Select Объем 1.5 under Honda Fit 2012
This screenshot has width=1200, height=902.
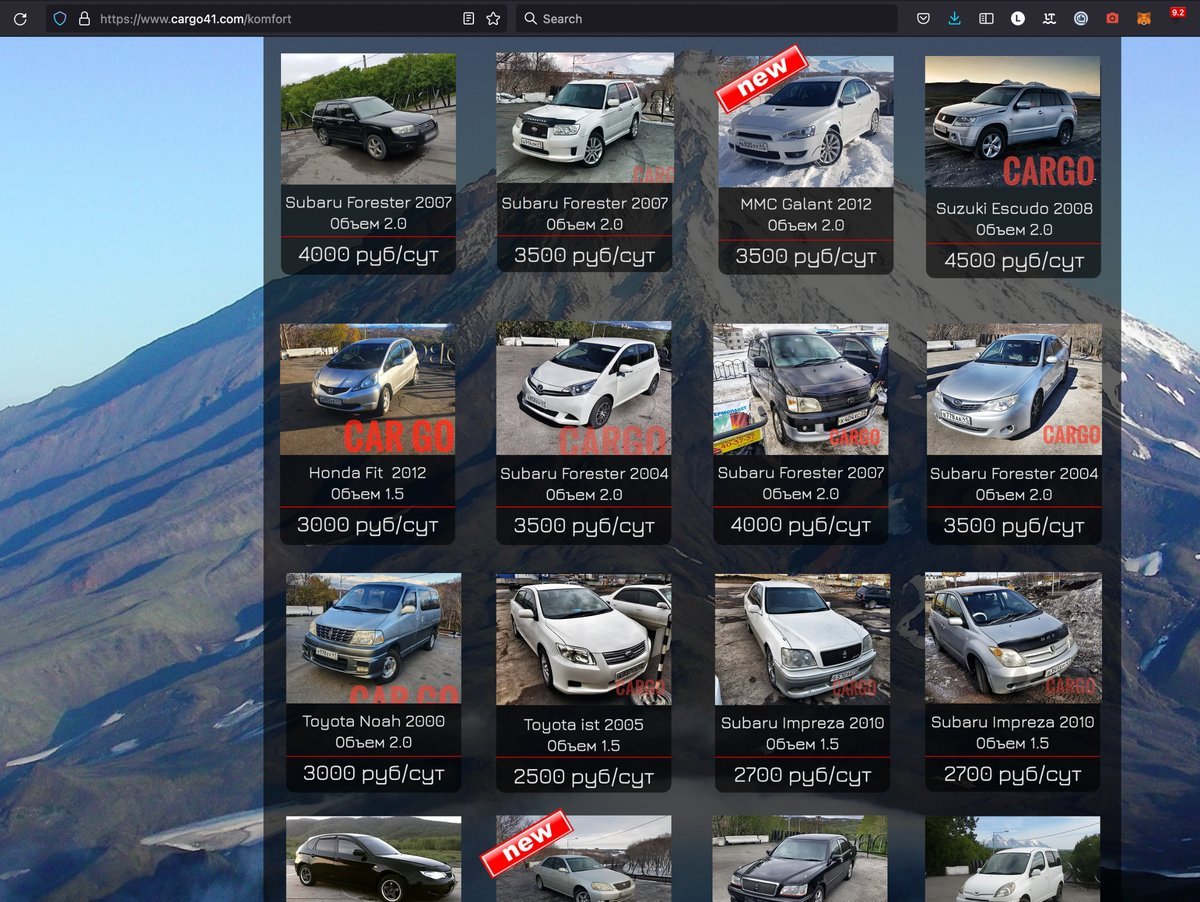pyautogui.click(x=367, y=494)
